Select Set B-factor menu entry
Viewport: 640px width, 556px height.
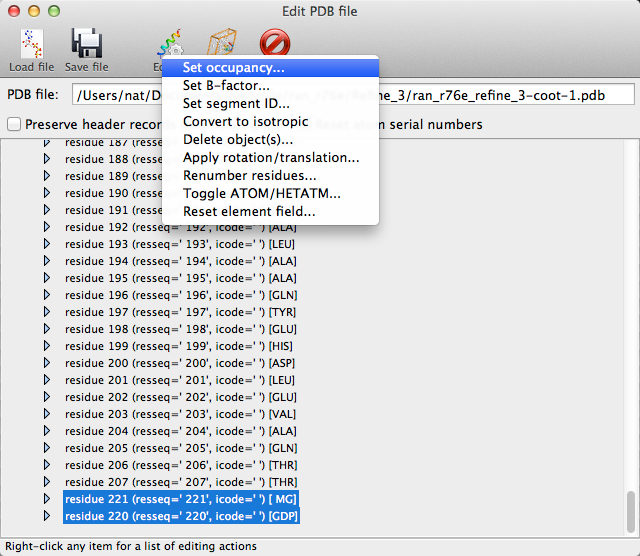point(226,86)
